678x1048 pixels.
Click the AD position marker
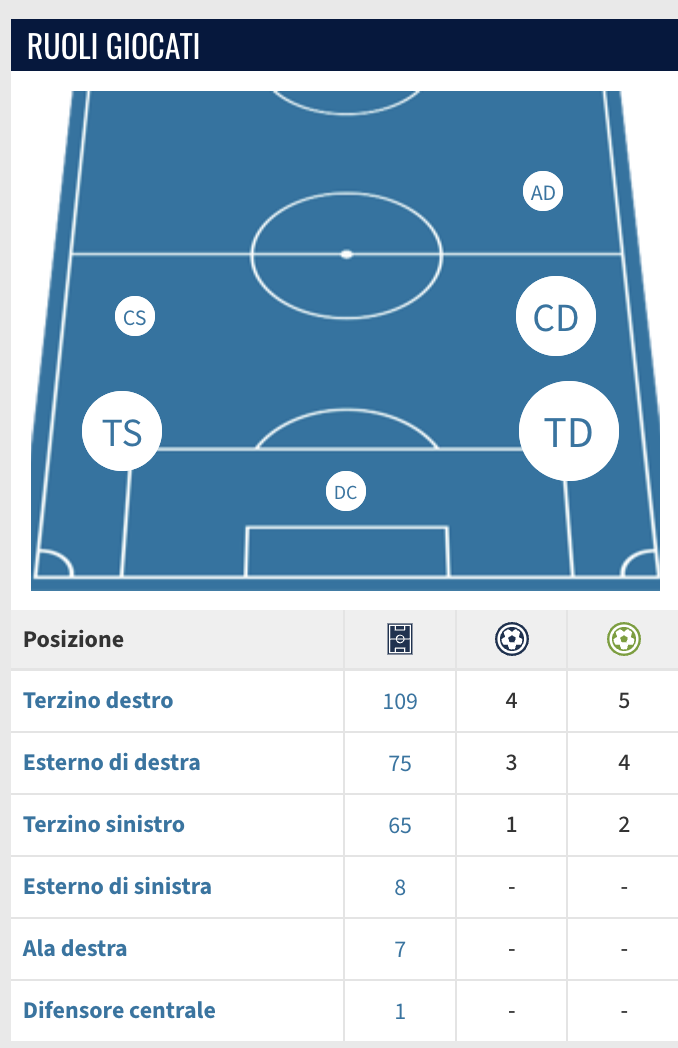(542, 192)
